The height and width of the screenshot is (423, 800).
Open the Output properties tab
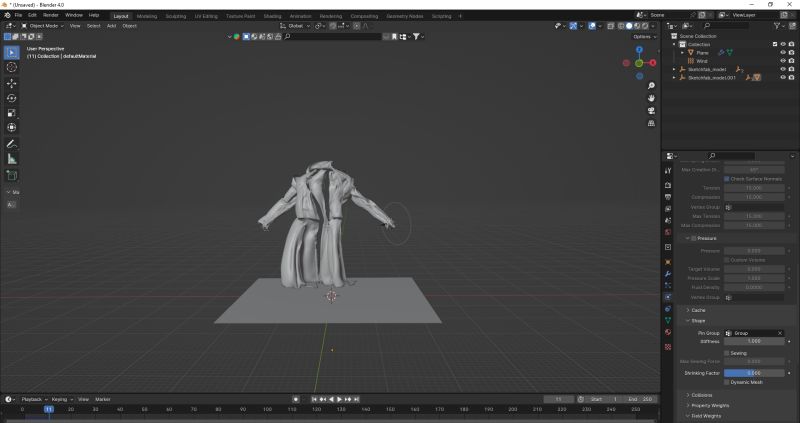pos(668,197)
